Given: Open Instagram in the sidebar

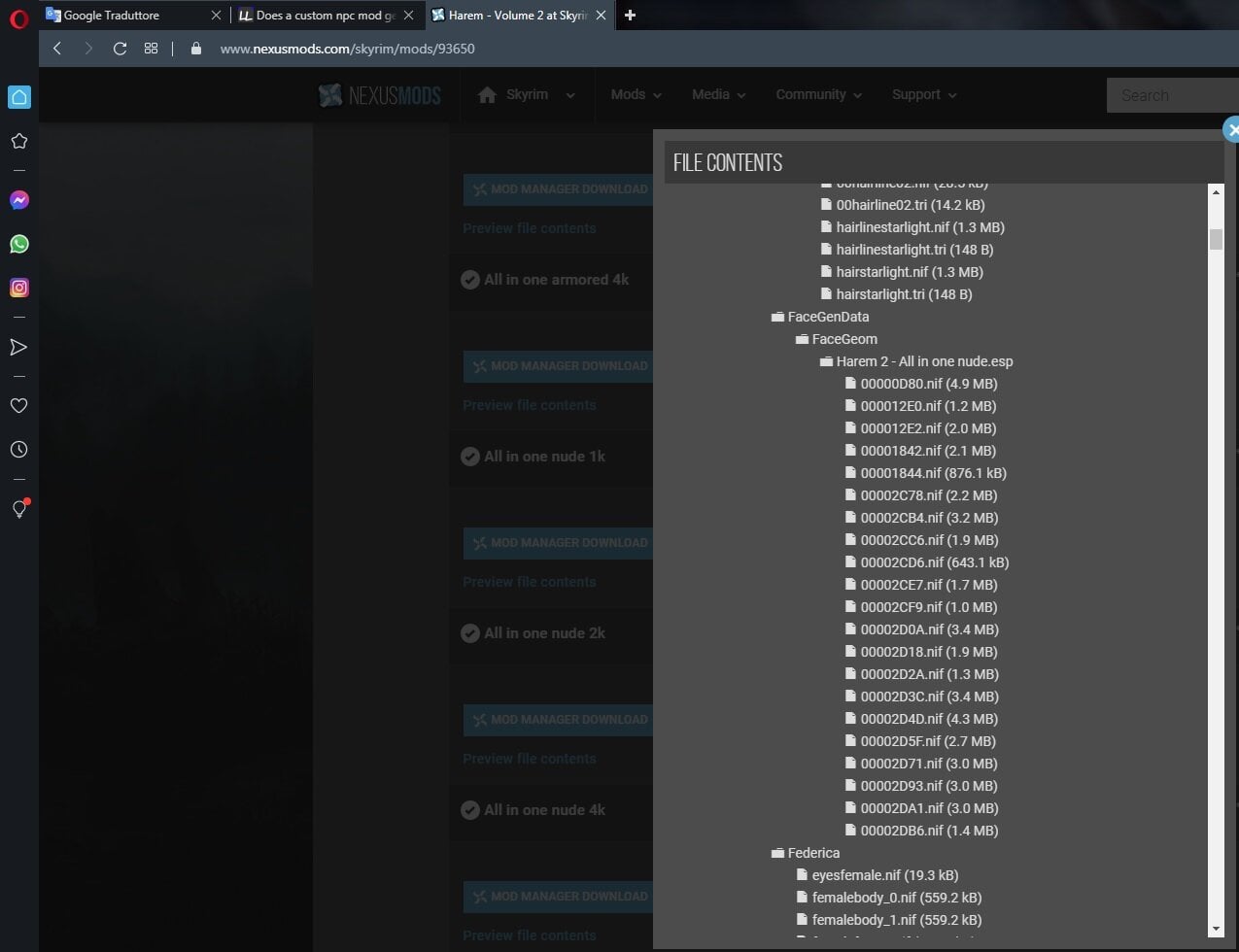Looking at the screenshot, I should click(19, 288).
